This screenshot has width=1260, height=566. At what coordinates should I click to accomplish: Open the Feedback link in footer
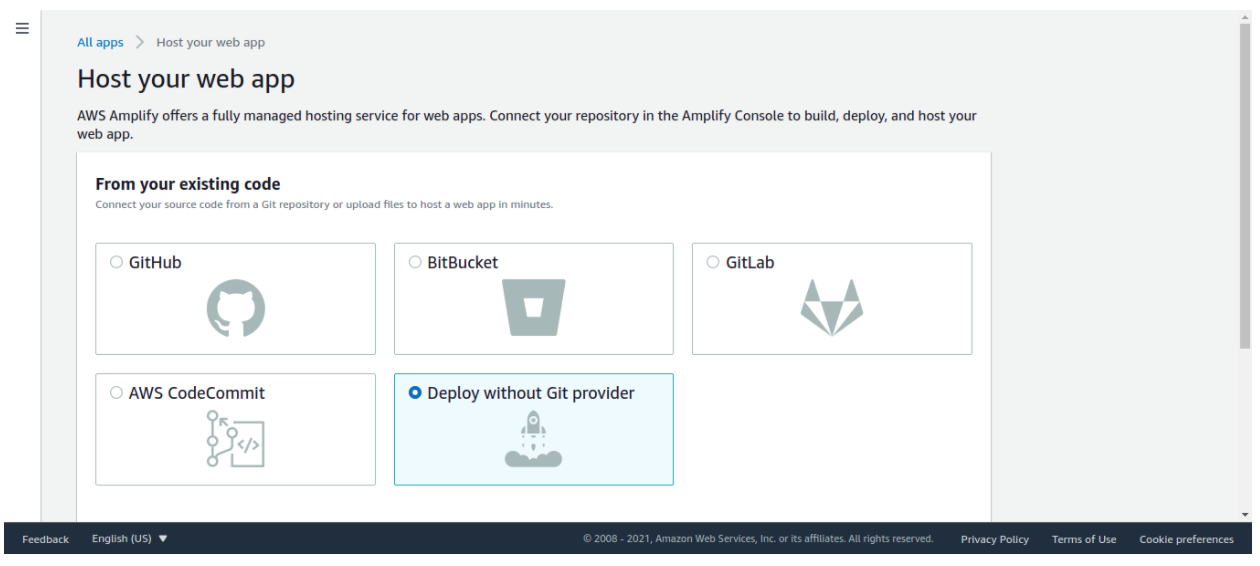click(x=46, y=539)
